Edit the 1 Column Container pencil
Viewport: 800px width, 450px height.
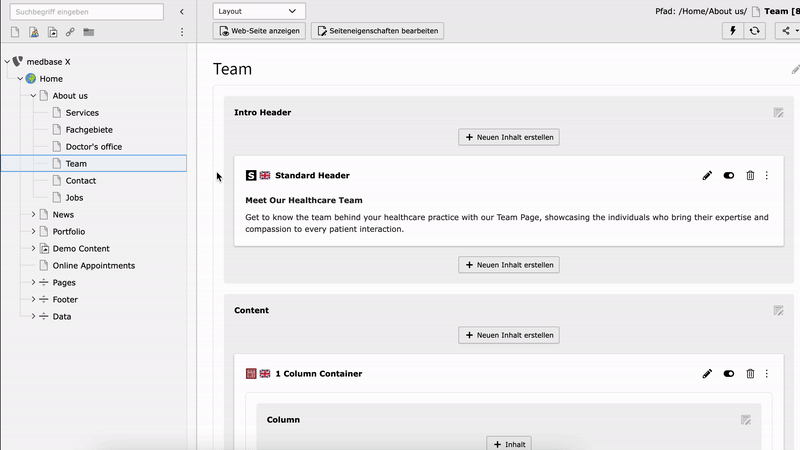707,374
